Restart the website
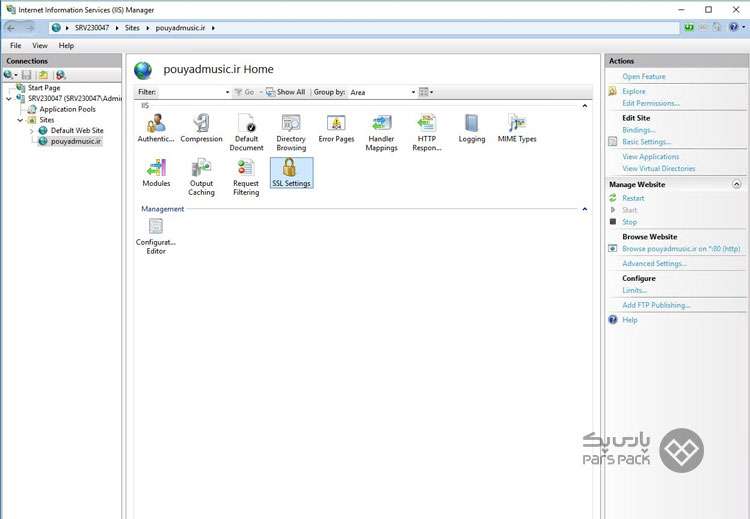This screenshot has height=519, width=750. [x=633, y=198]
